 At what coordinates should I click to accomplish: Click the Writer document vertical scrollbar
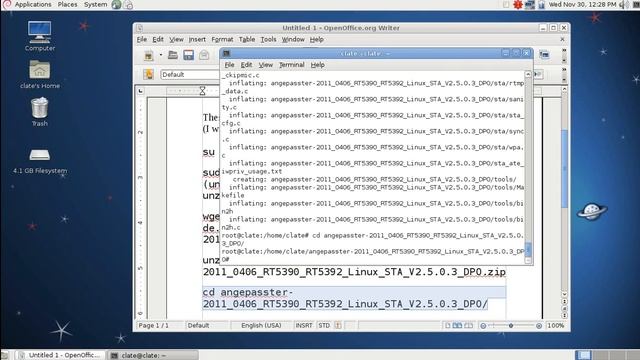pyautogui.click(x=564, y=168)
